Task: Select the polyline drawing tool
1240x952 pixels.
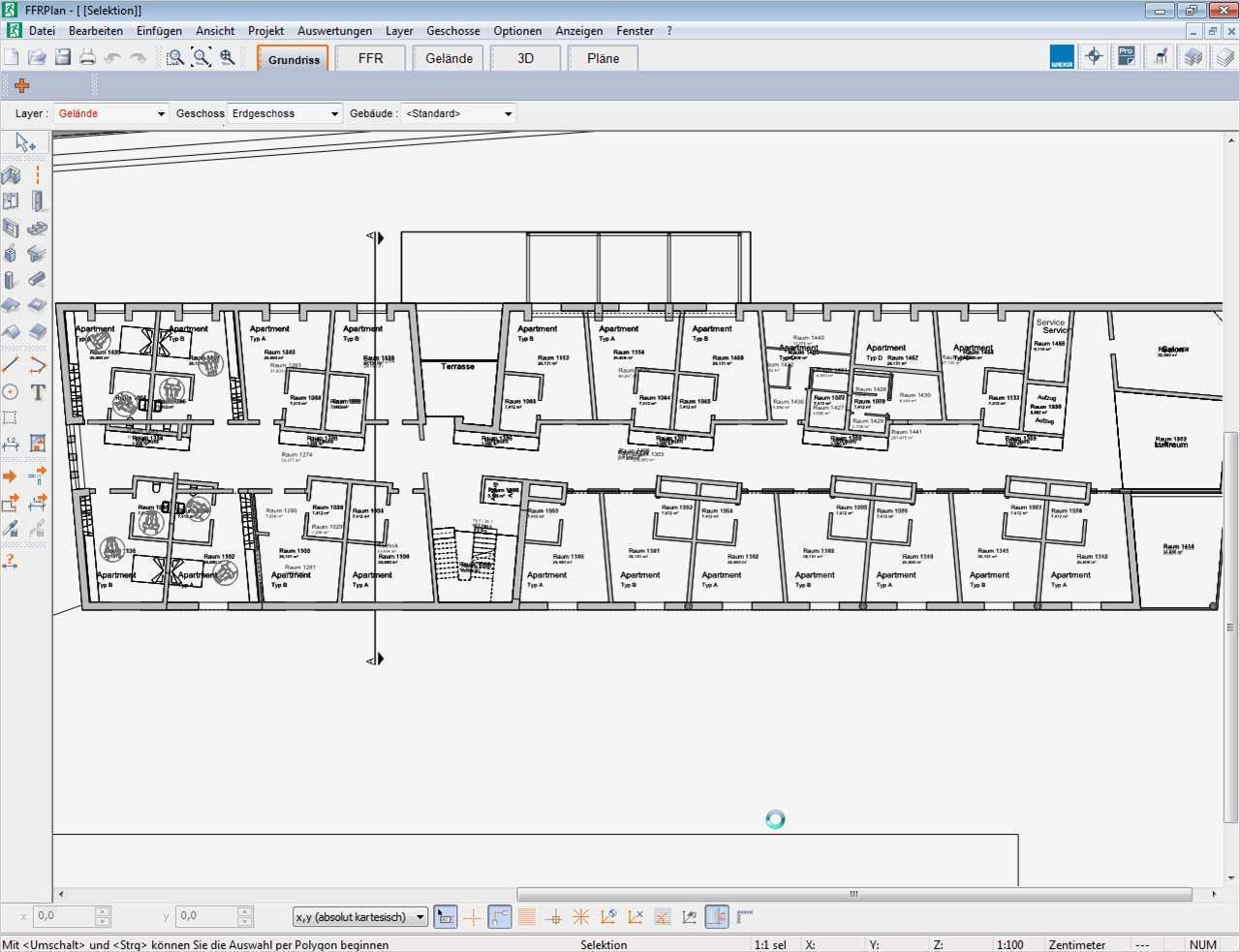Action: coord(37,366)
